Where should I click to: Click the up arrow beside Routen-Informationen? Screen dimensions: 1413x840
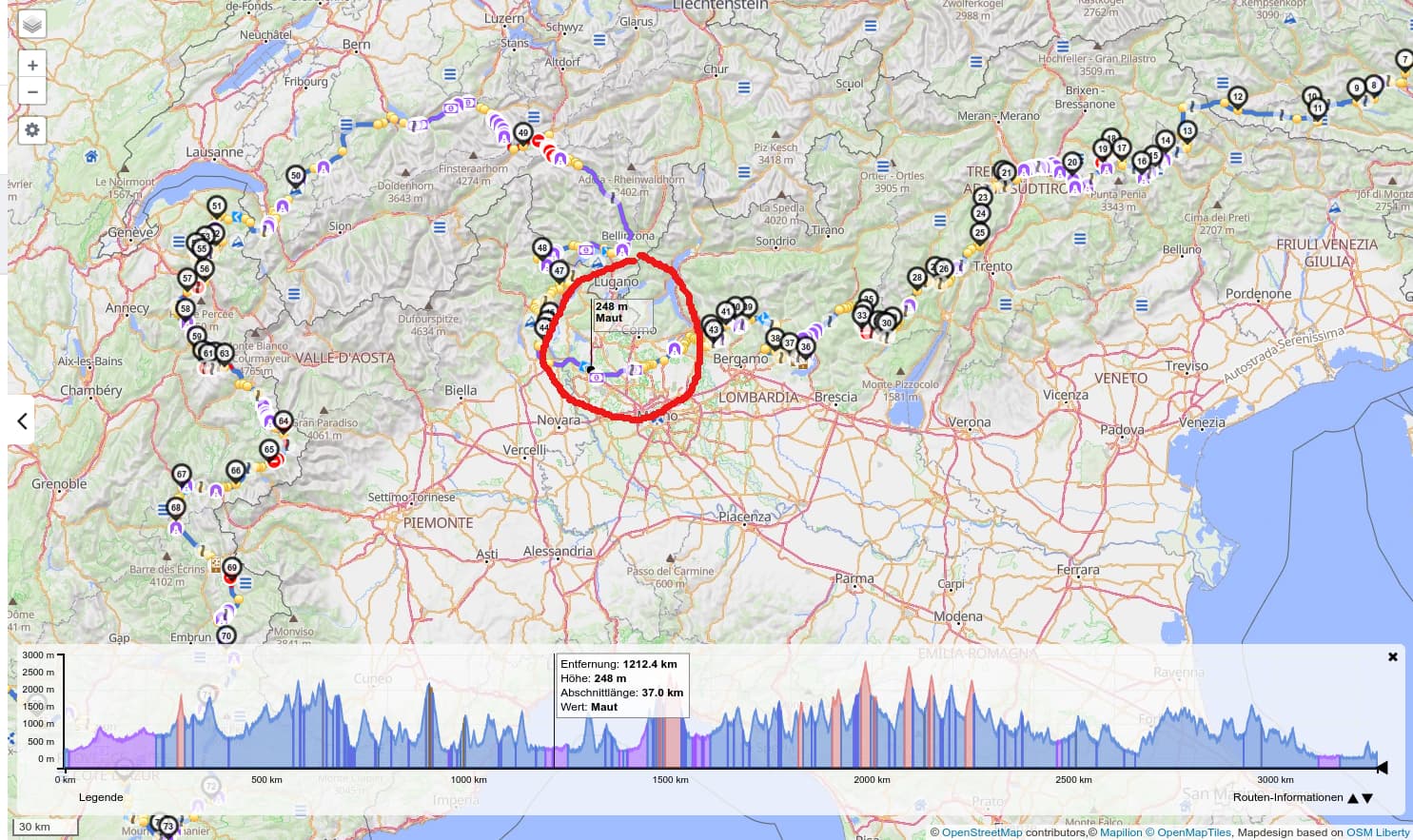[1352, 798]
